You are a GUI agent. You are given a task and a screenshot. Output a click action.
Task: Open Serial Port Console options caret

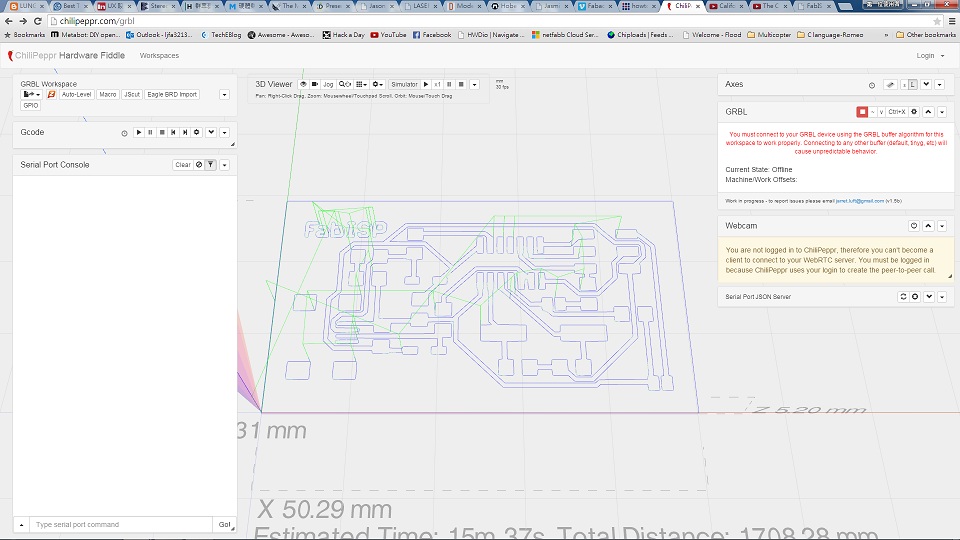[224, 165]
